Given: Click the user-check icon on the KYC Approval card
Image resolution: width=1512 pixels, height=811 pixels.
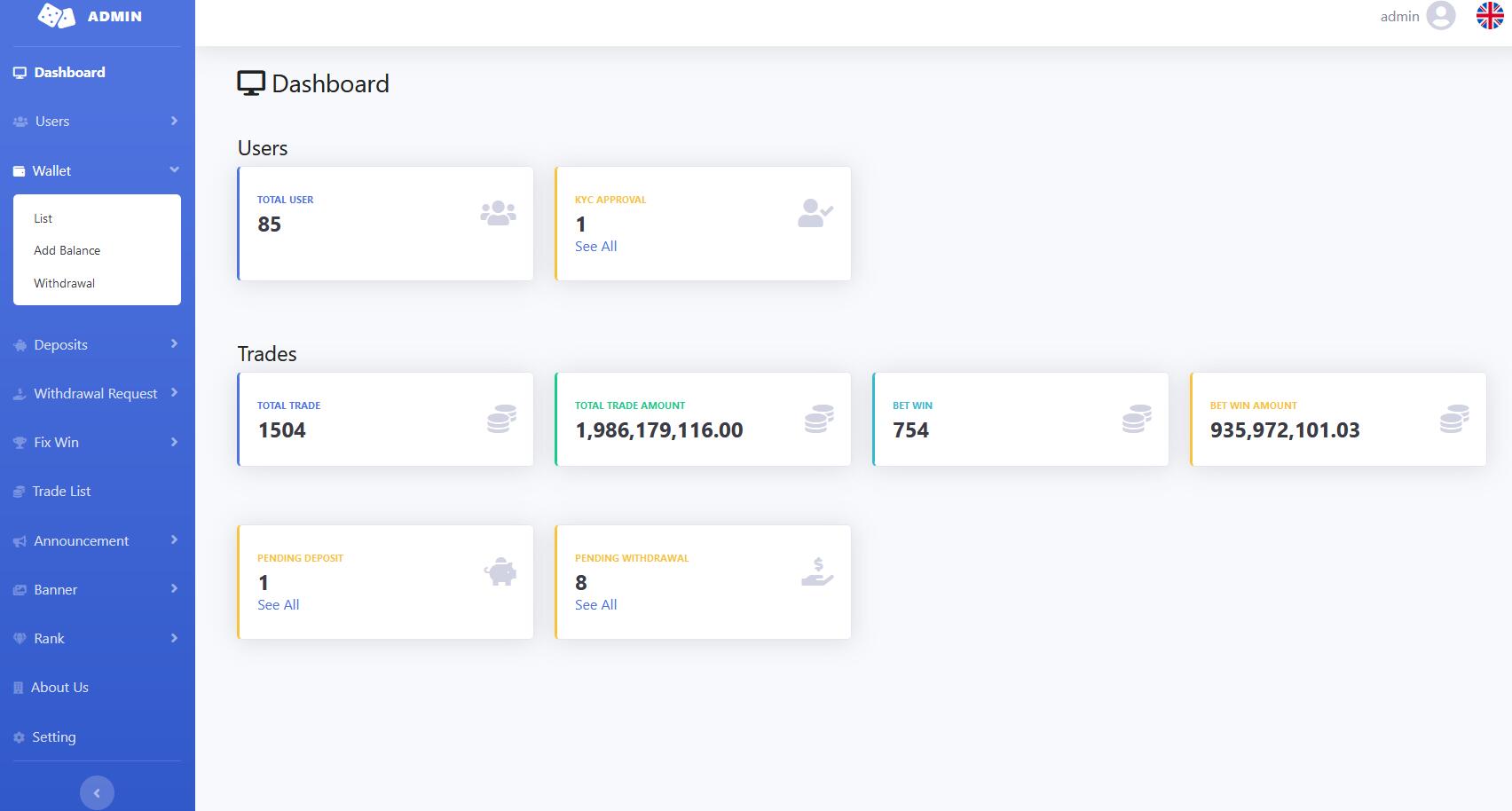Looking at the screenshot, I should click(x=815, y=213).
